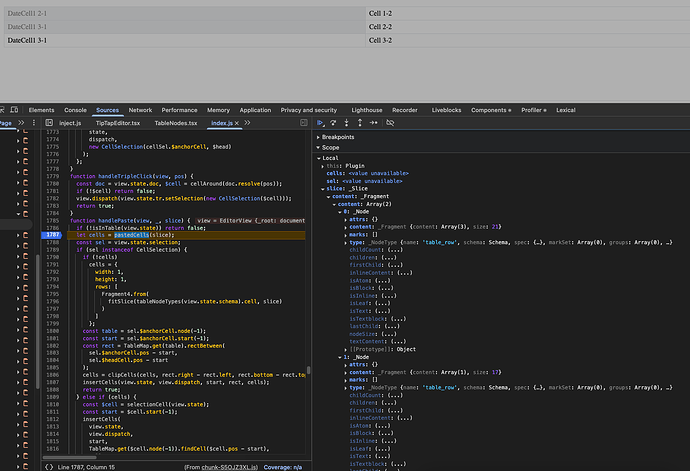Click the navigator tree vertical scrollbar
This screenshot has height=471, width=690.
[x=38, y=321]
